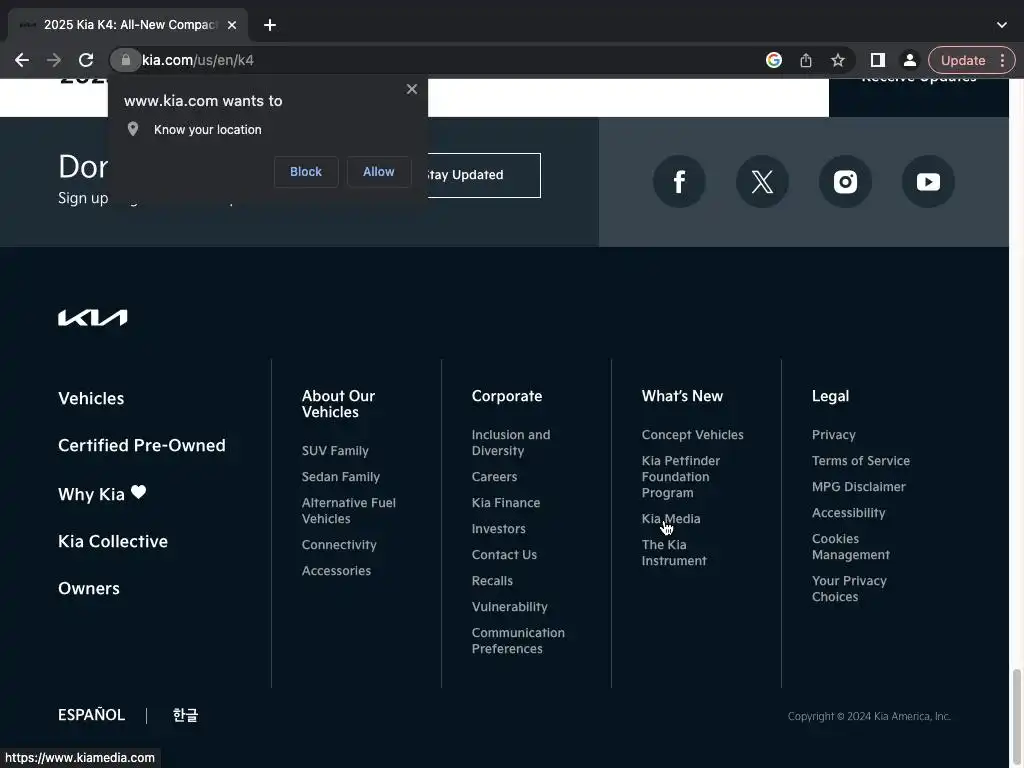Bookmark this page with star icon

(x=838, y=60)
